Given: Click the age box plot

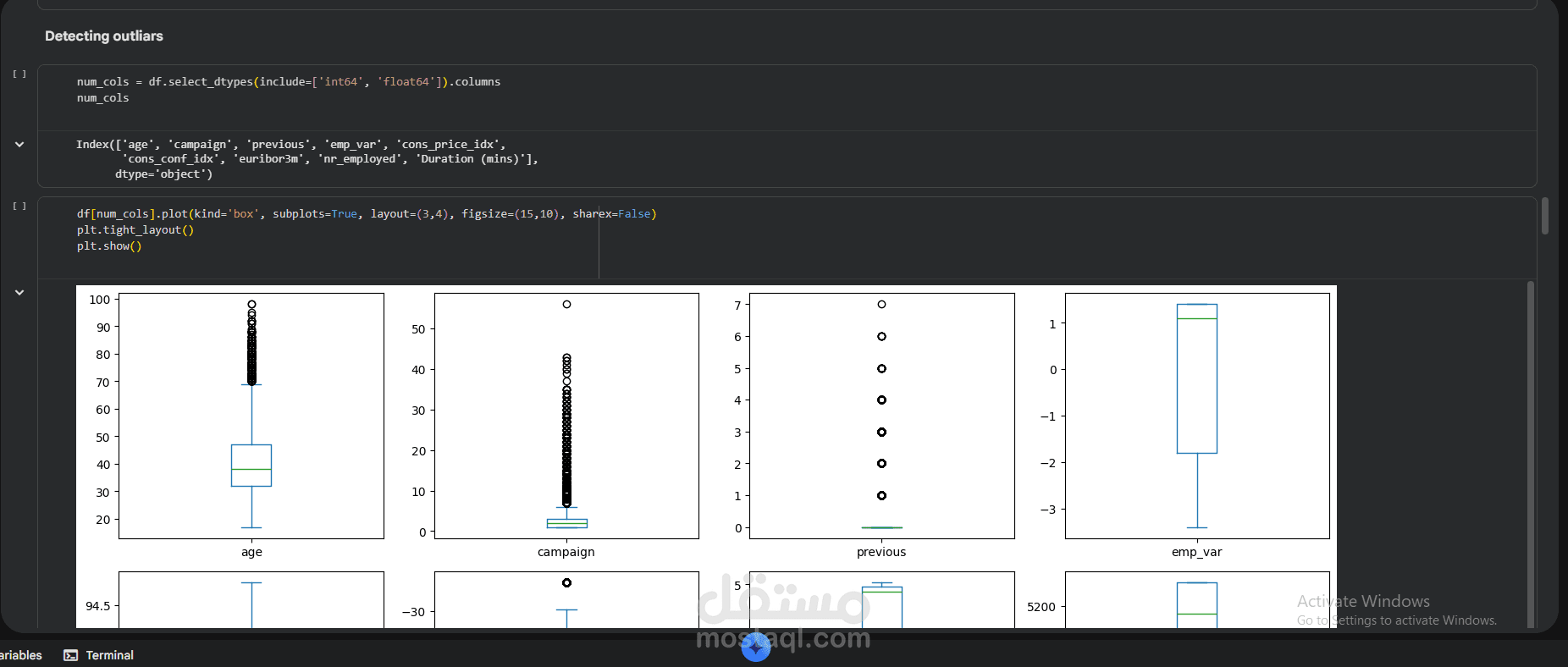Looking at the screenshot, I should [x=251, y=416].
